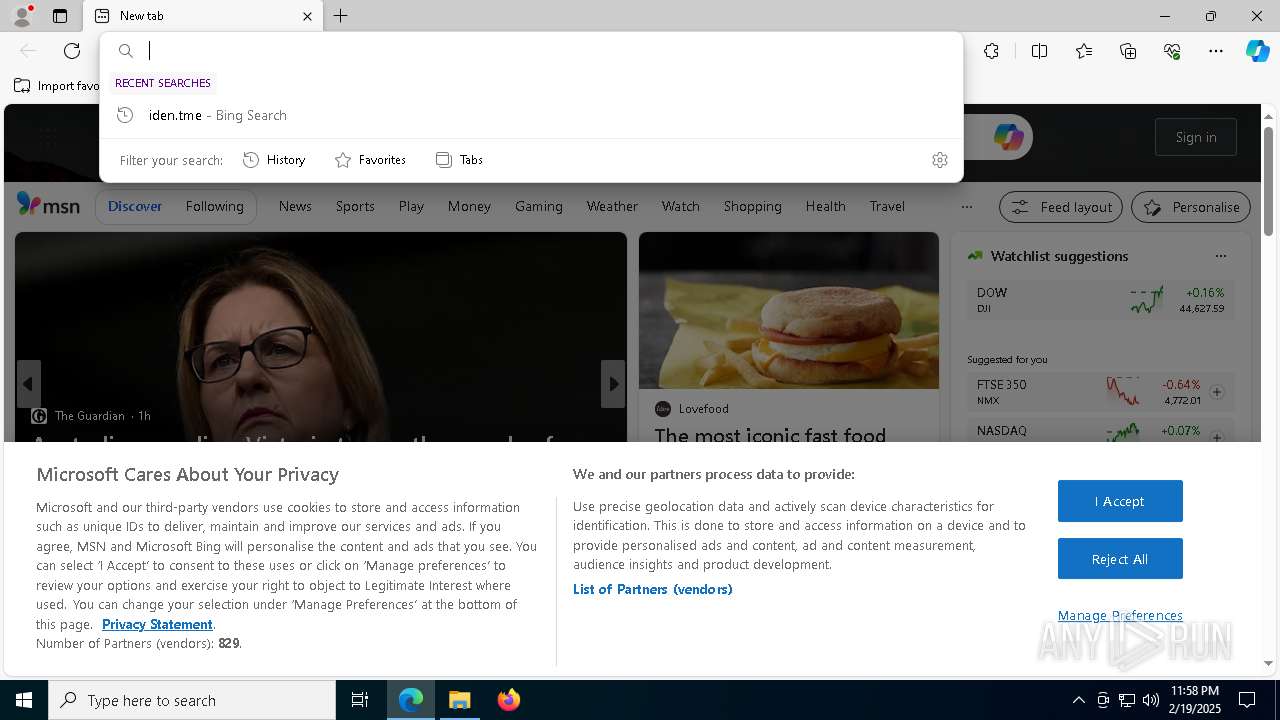Select recent search iden.tme
This screenshot has width=1280, height=720.
[x=531, y=115]
